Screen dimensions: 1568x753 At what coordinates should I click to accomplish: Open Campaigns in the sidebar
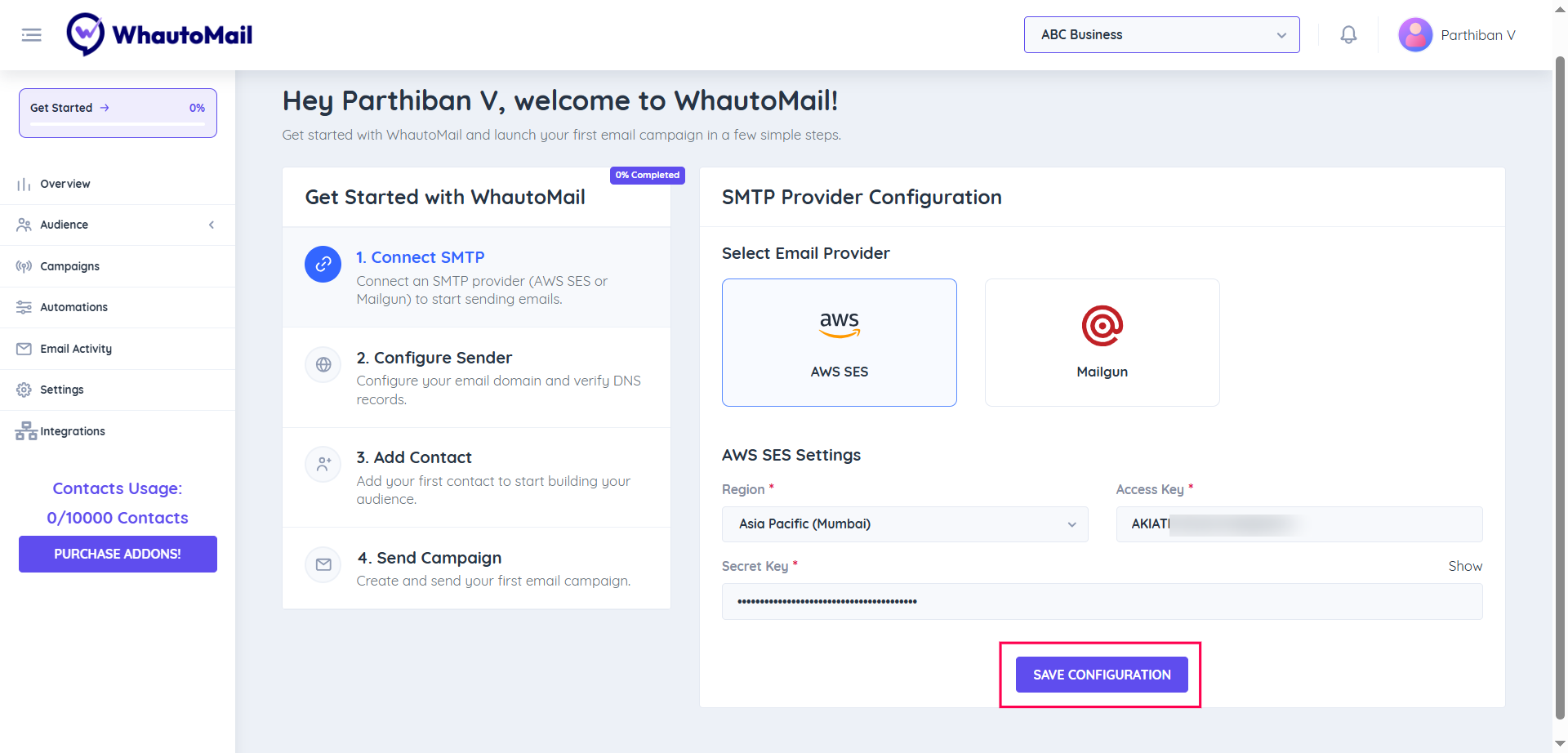coord(70,266)
